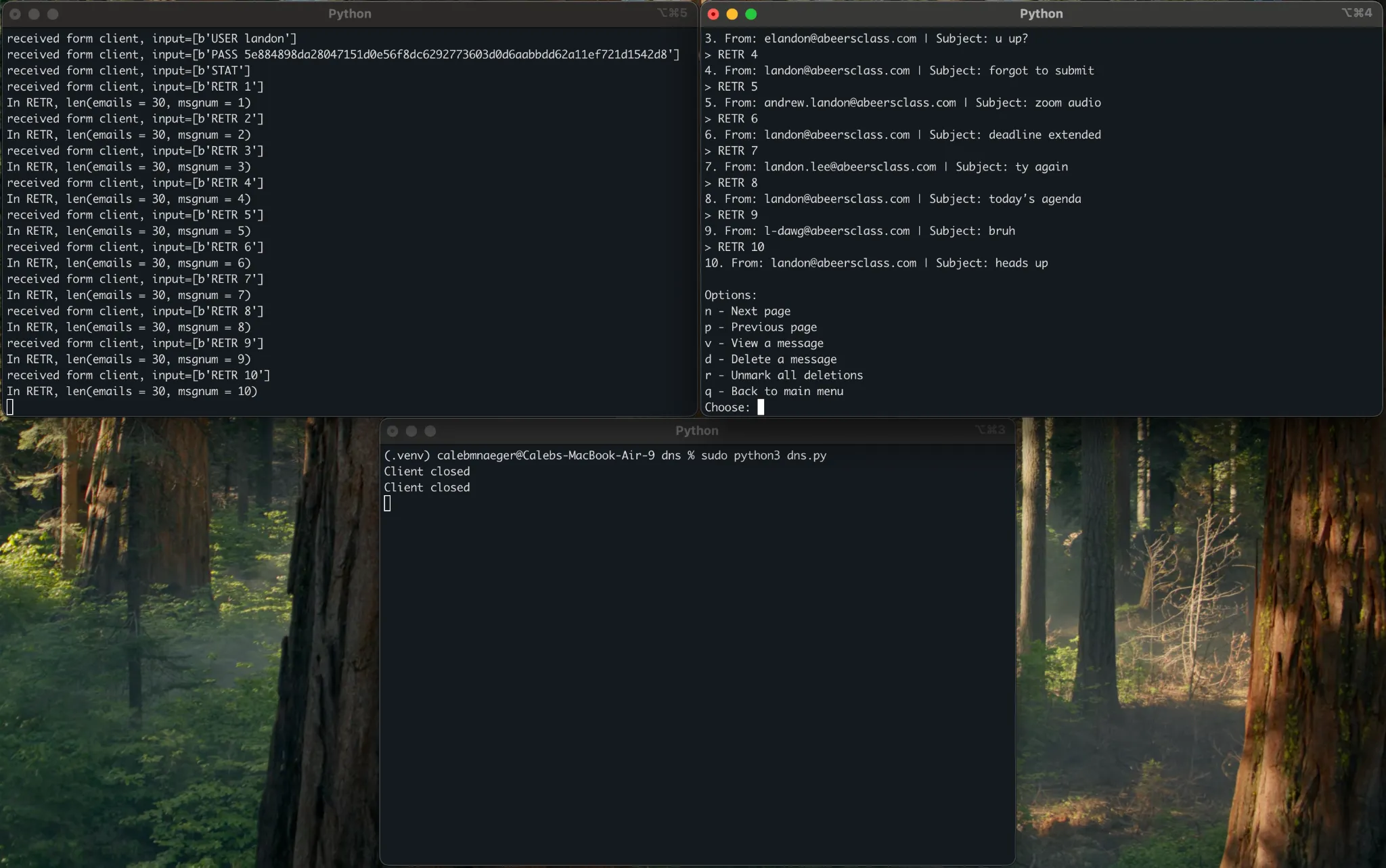Click the '> RETR 4' command line in client
1386x868 pixels.
click(x=731, y=54)
